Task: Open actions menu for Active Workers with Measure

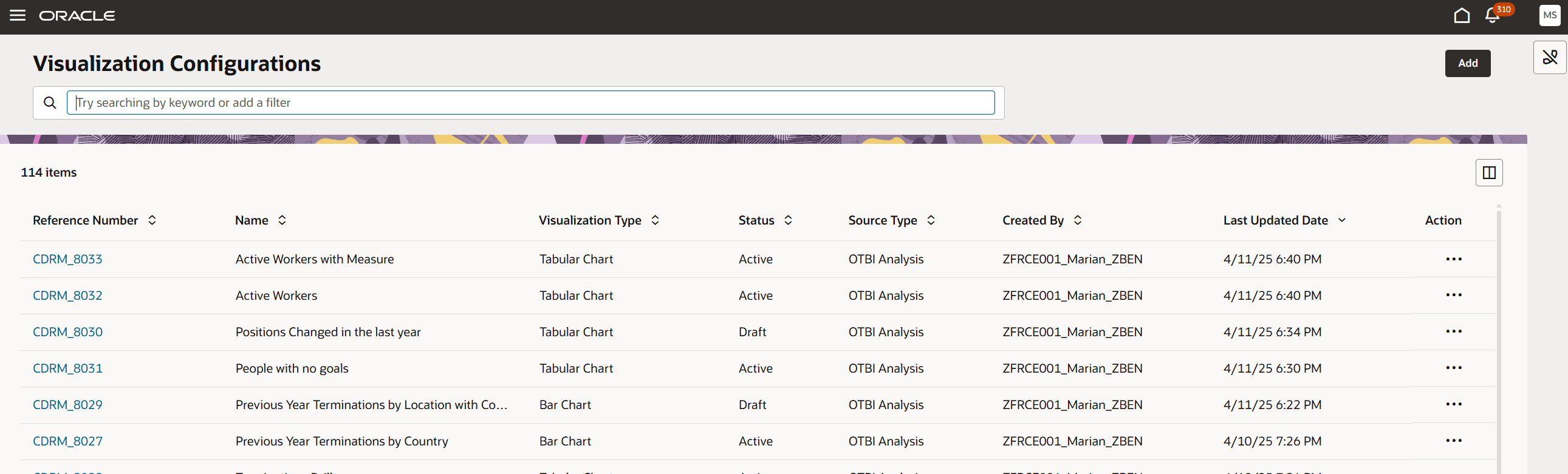Action: [1454, 259]
